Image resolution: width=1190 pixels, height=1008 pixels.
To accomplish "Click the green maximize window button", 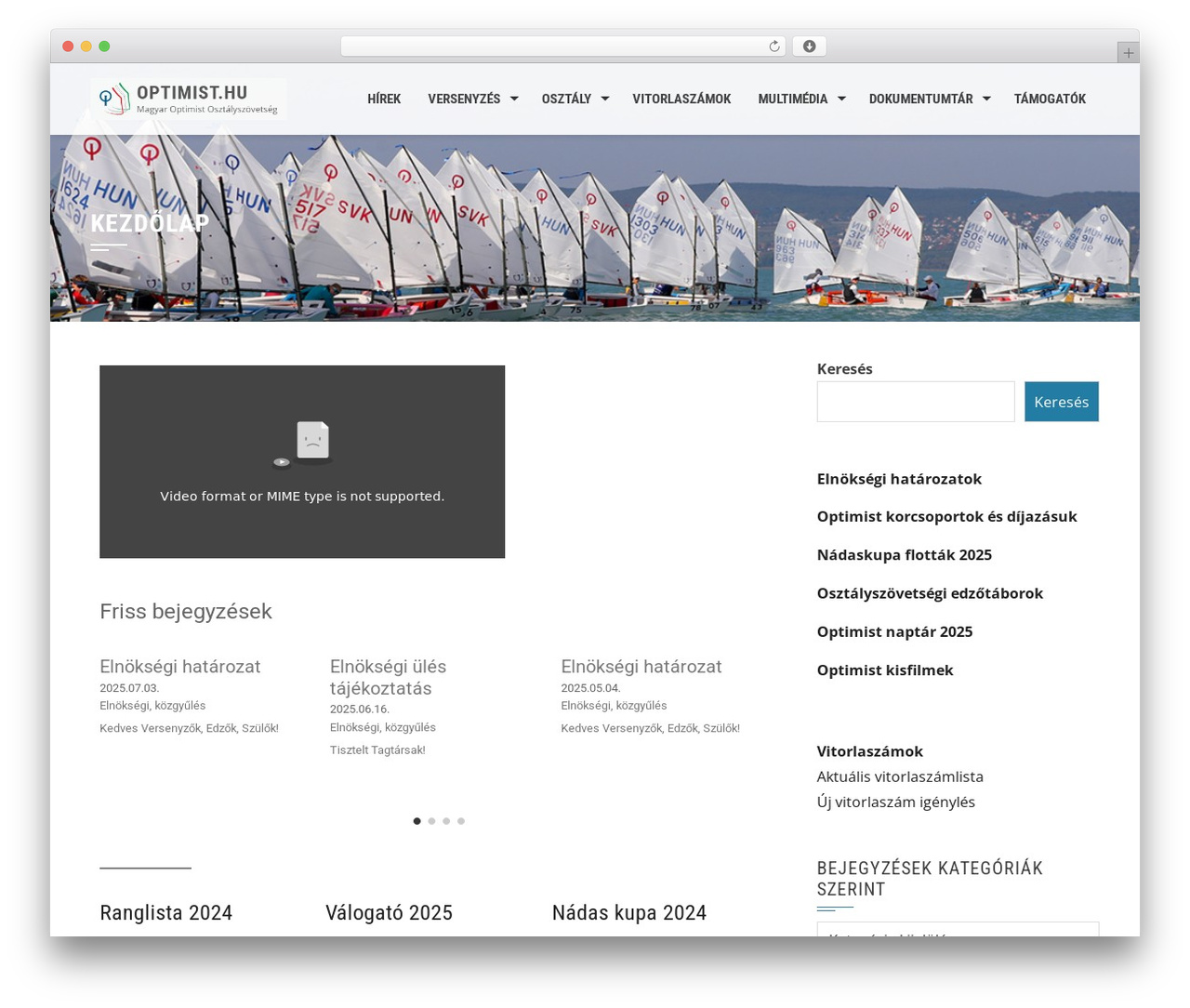I will (x=104, y=46).
